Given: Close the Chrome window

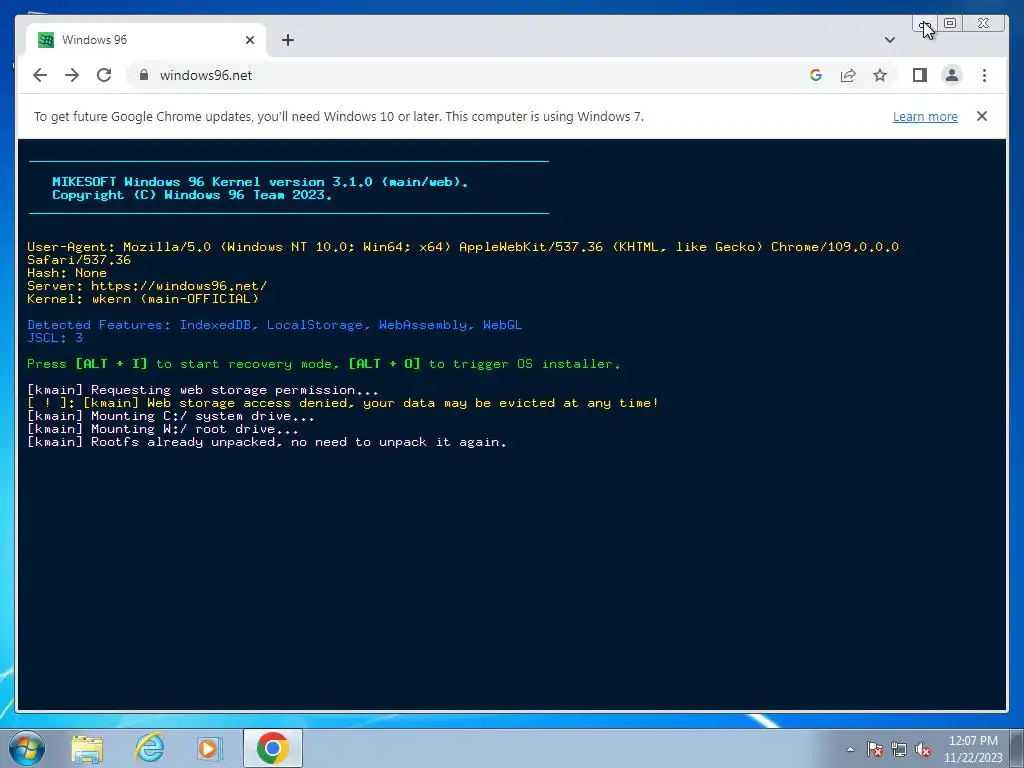Looking at the screenshot, I should click(984, 24).
